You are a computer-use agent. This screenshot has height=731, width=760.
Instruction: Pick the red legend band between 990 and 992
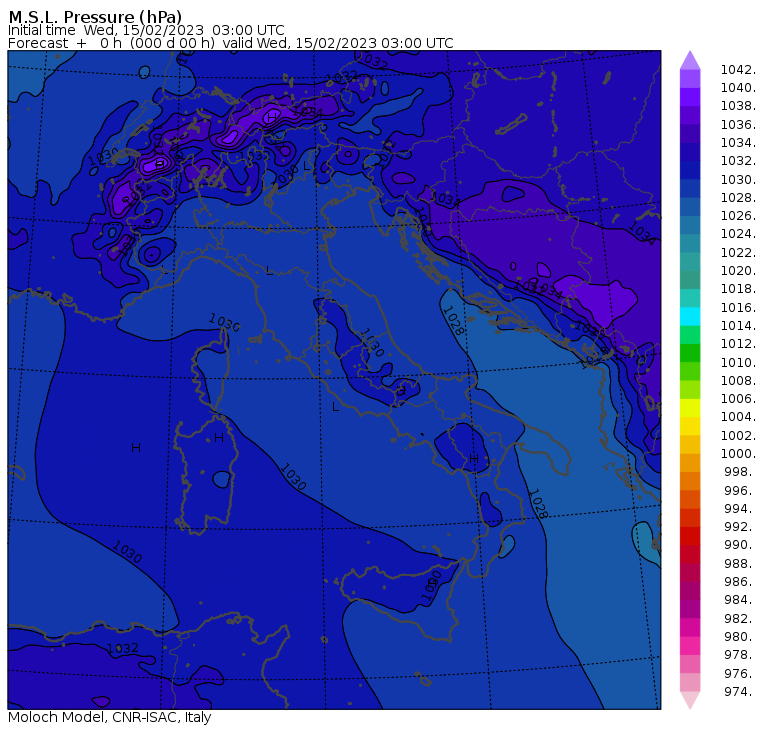pyautogui.click(x=690, y=536)
